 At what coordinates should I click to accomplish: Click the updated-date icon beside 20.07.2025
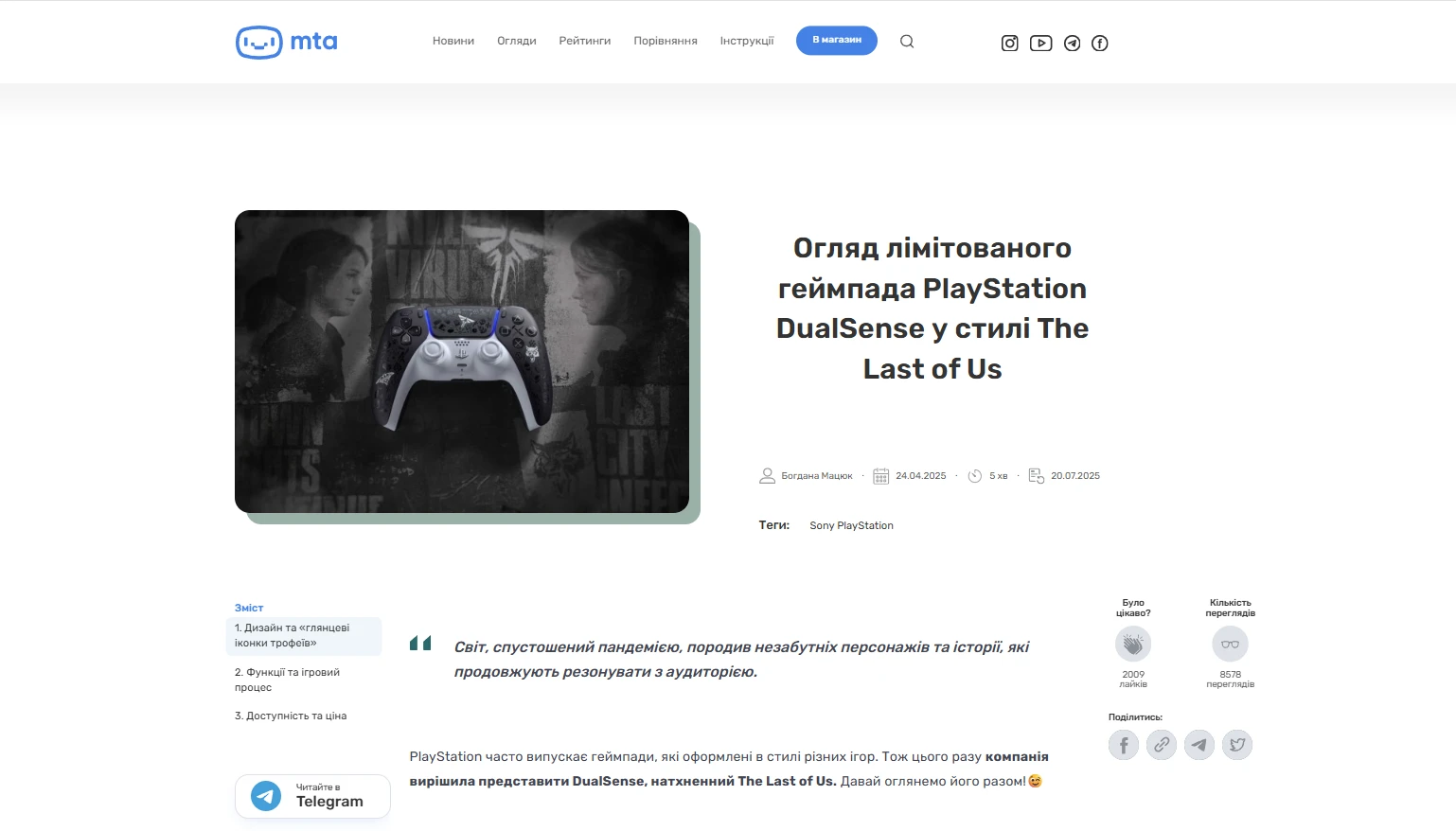[1036, 476]
